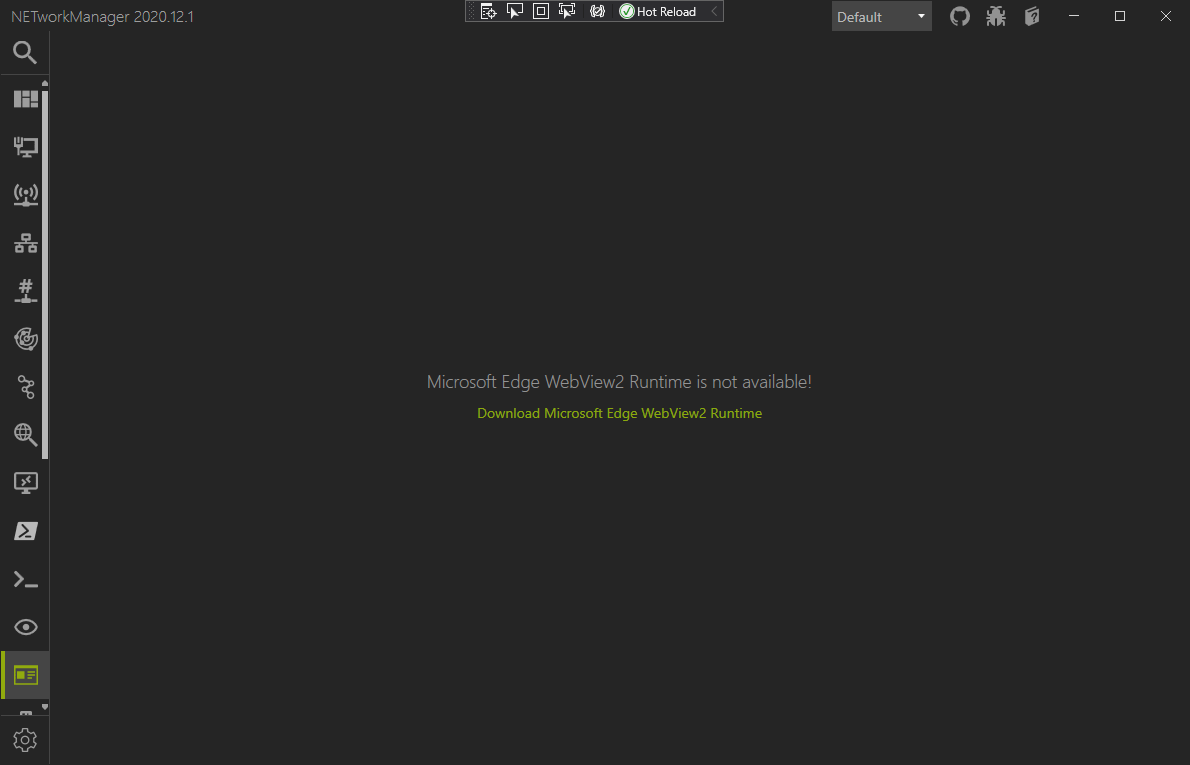Download Microsoft Edge WebView2 Runtime

click(x=619, y=412)
